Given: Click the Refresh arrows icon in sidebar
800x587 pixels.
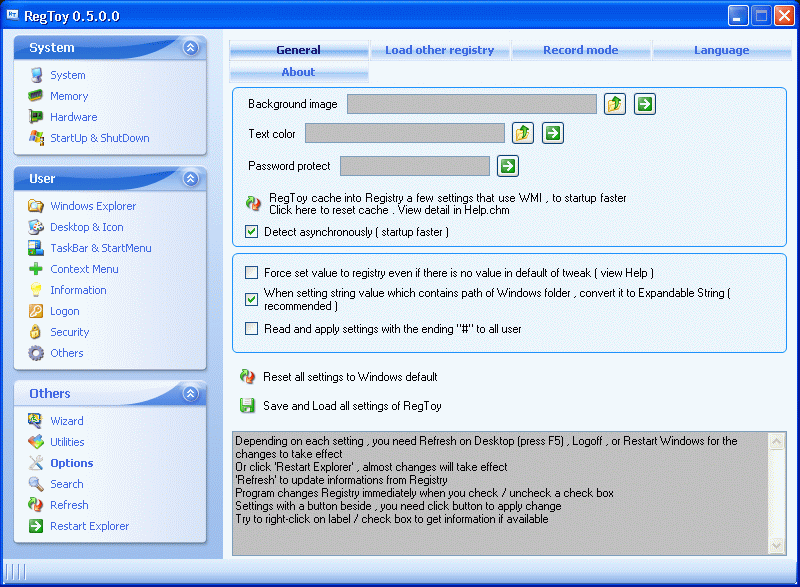Looking at the screenshot, I should [x=36, y=505].
